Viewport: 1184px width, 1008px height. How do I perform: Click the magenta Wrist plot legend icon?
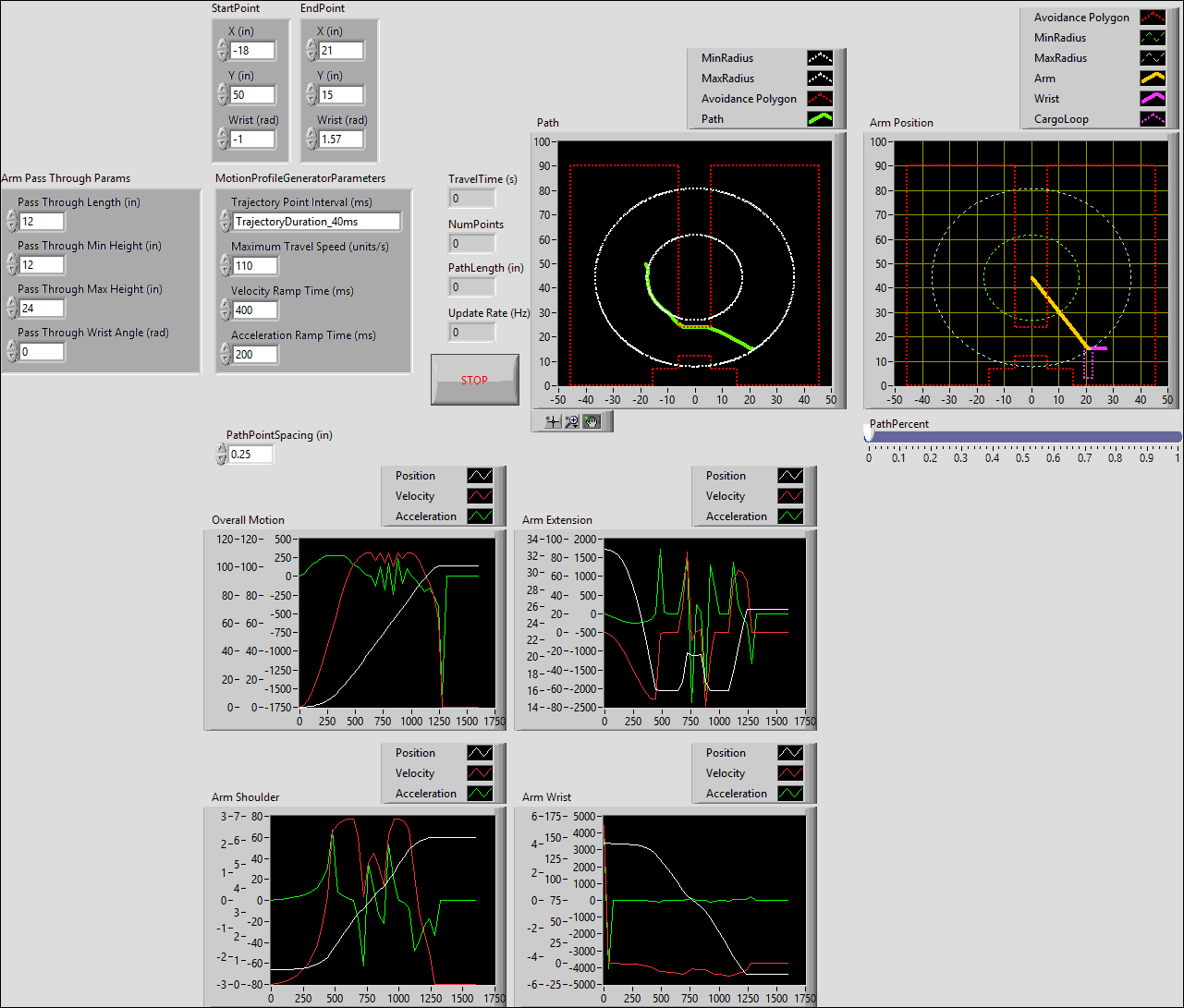pyautogui.click(x=1153, y=99)
